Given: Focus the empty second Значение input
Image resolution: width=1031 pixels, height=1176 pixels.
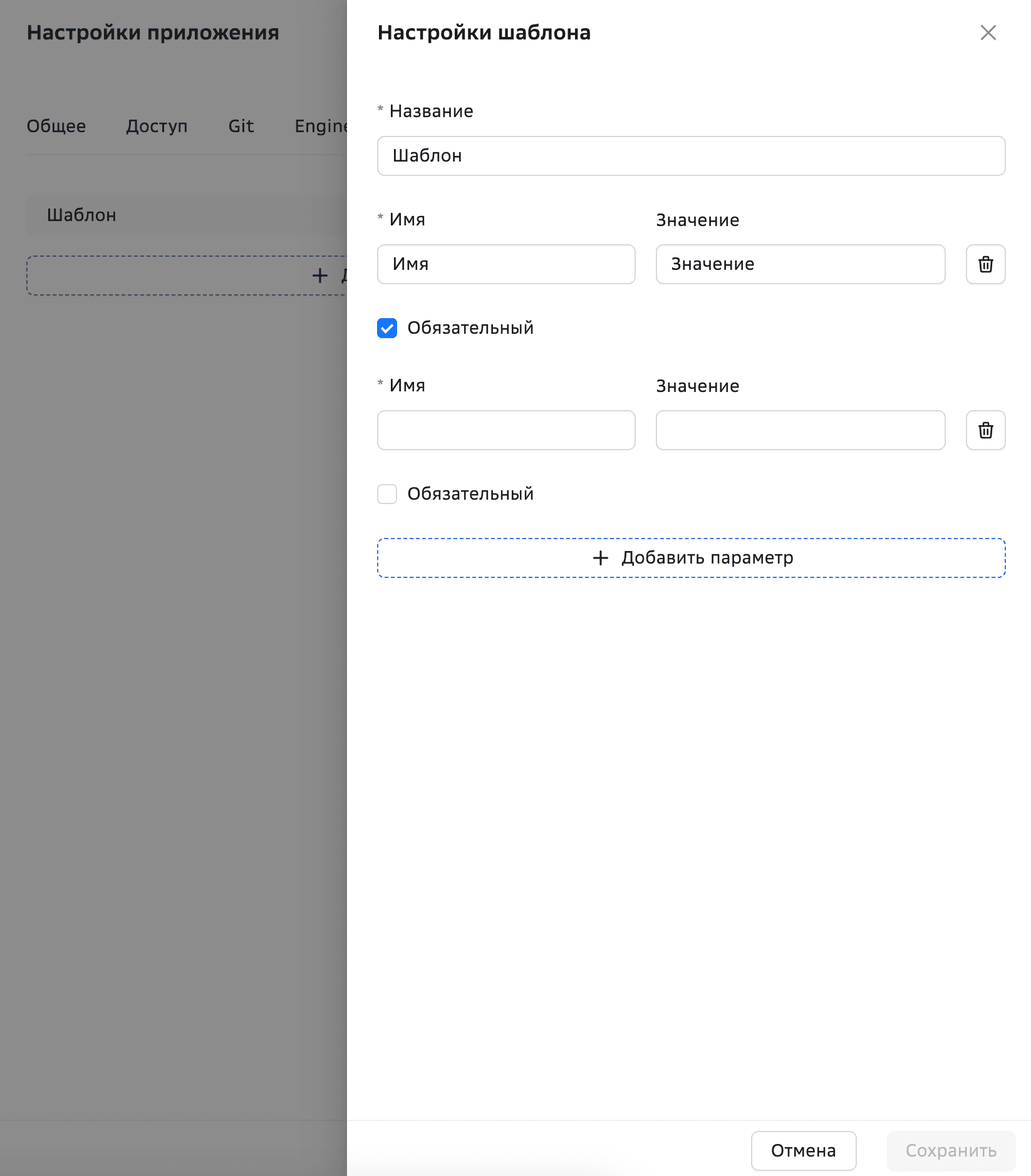Looking at the screenshot, I should coord(800,430).
